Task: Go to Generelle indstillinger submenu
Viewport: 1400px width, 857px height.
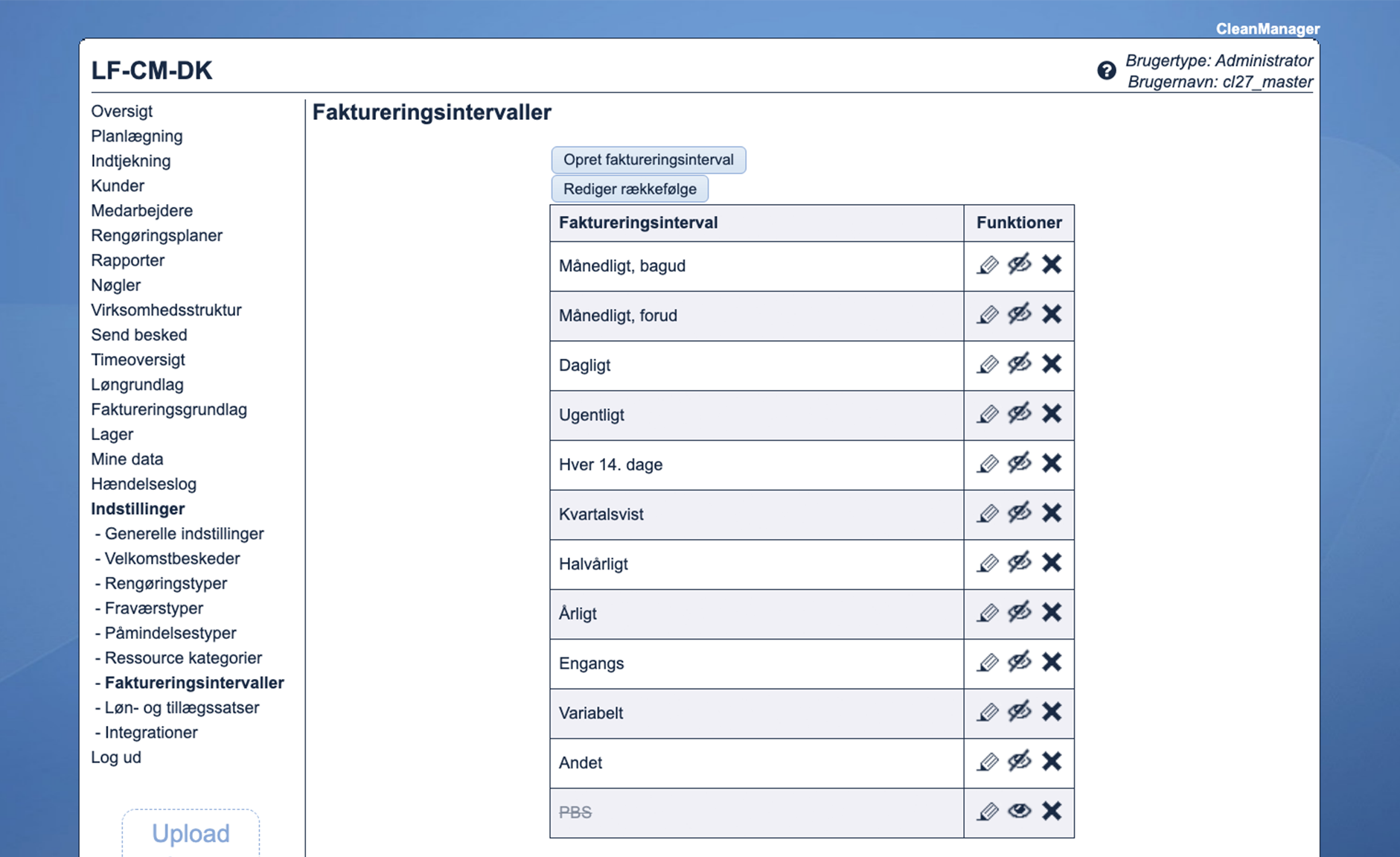Action: pyautogui.click(x=184, y=534)
